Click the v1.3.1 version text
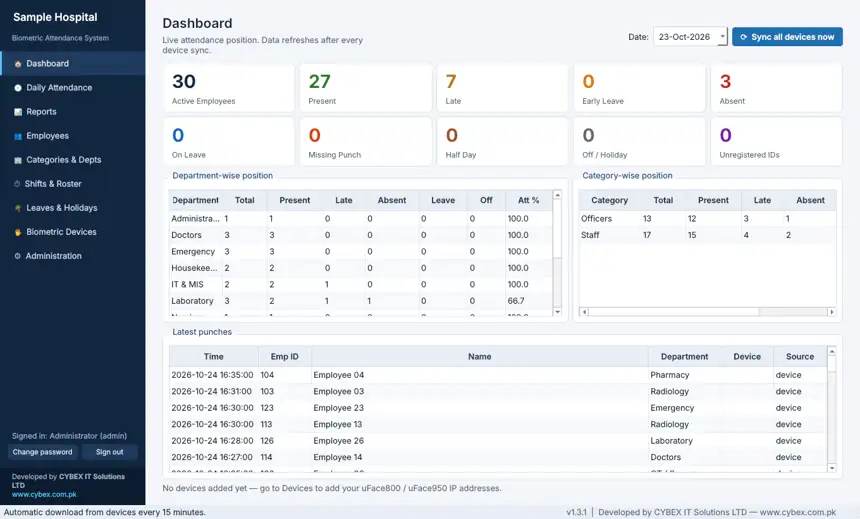Image resolution: width=860 pixels, height=519 pixels. (x=576, y=512)
